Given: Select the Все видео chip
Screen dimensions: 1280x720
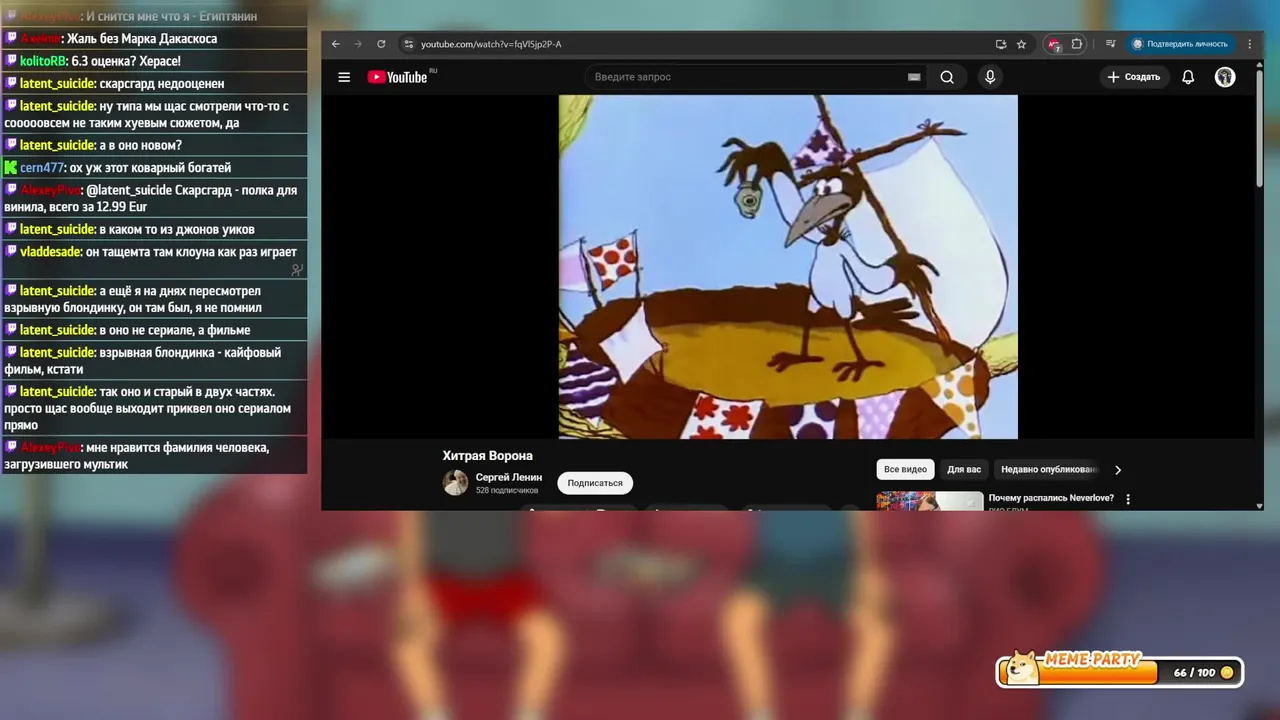Looking at the screenshot, I should 905,469.
